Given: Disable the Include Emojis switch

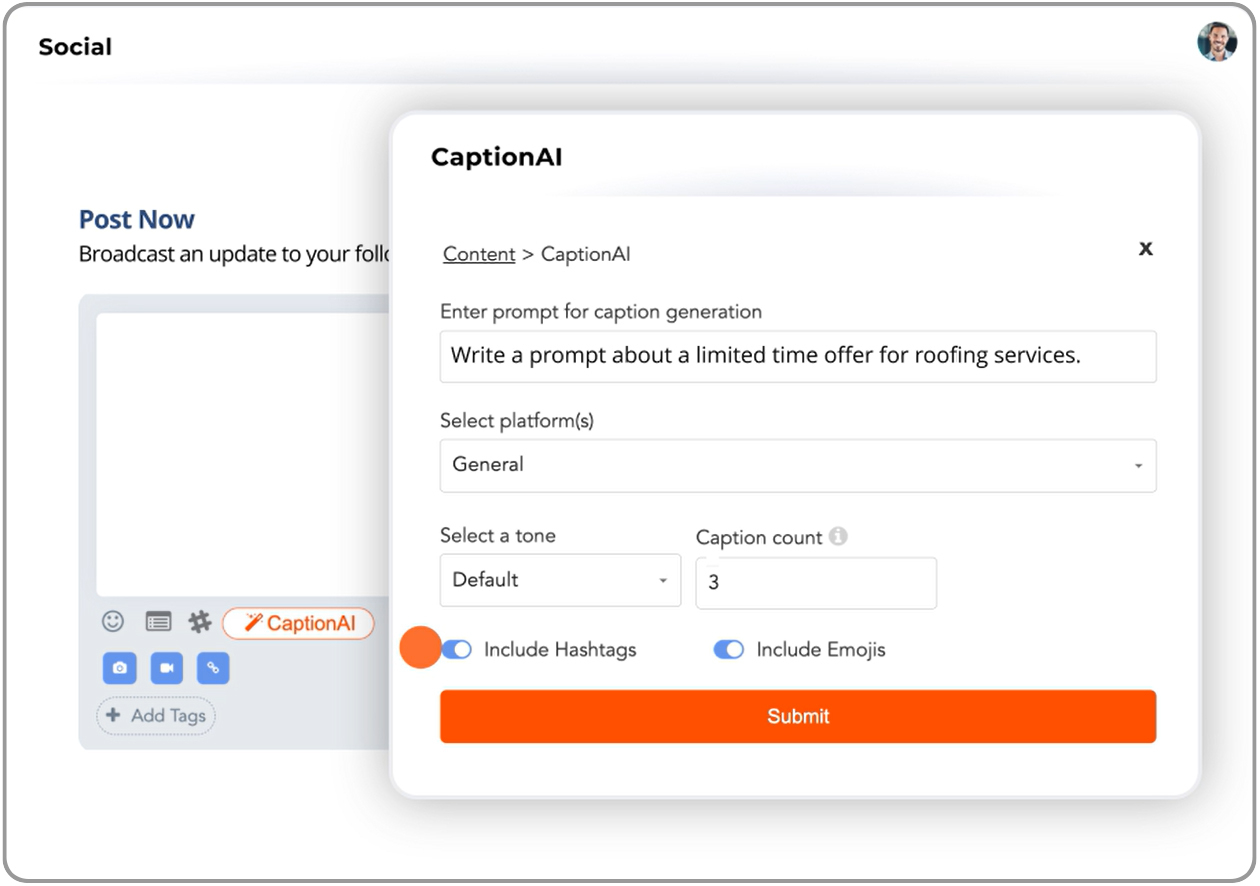Looking at the screenshot, I should [728, 650].
